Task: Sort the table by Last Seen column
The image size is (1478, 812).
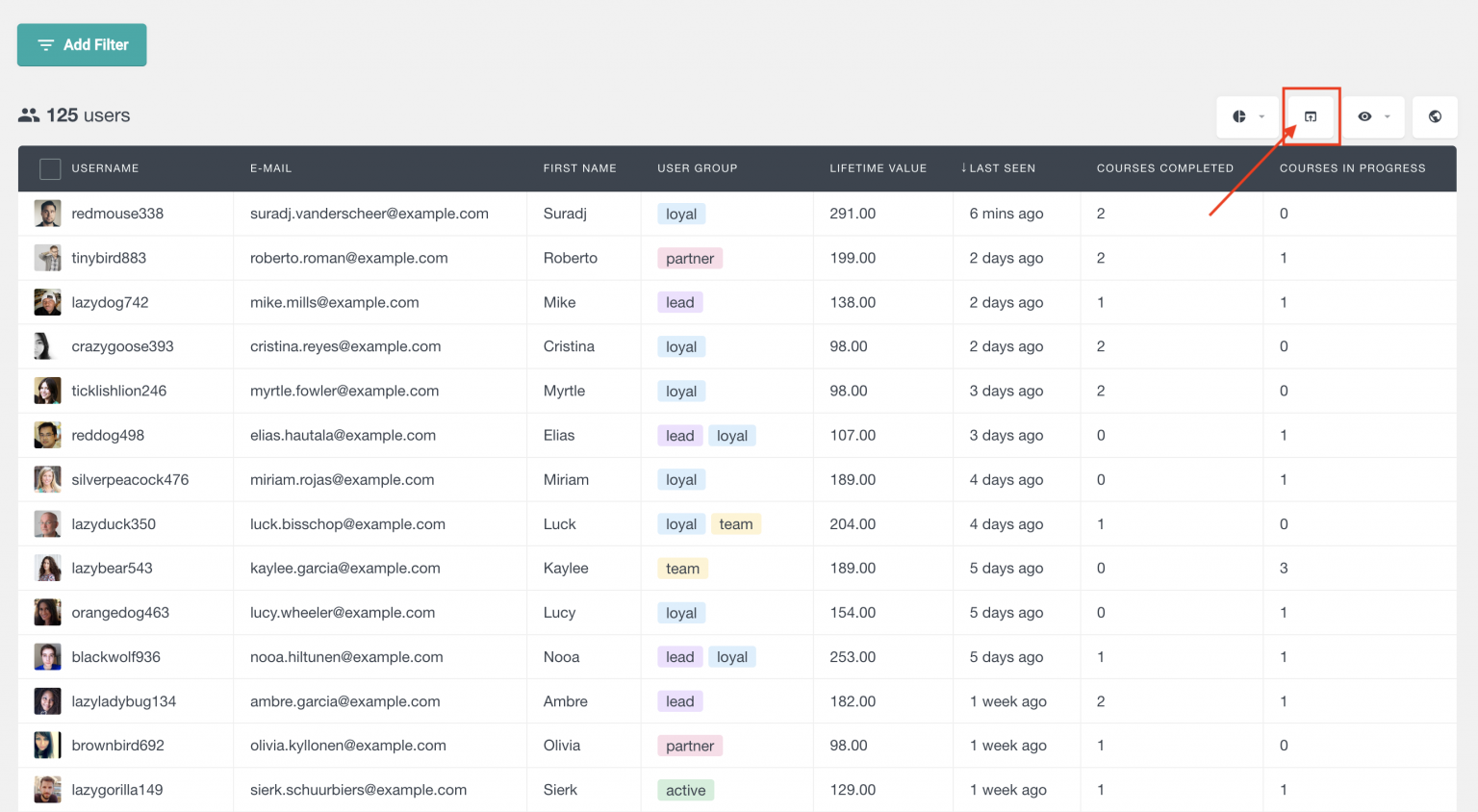Action: coord(998,168)
